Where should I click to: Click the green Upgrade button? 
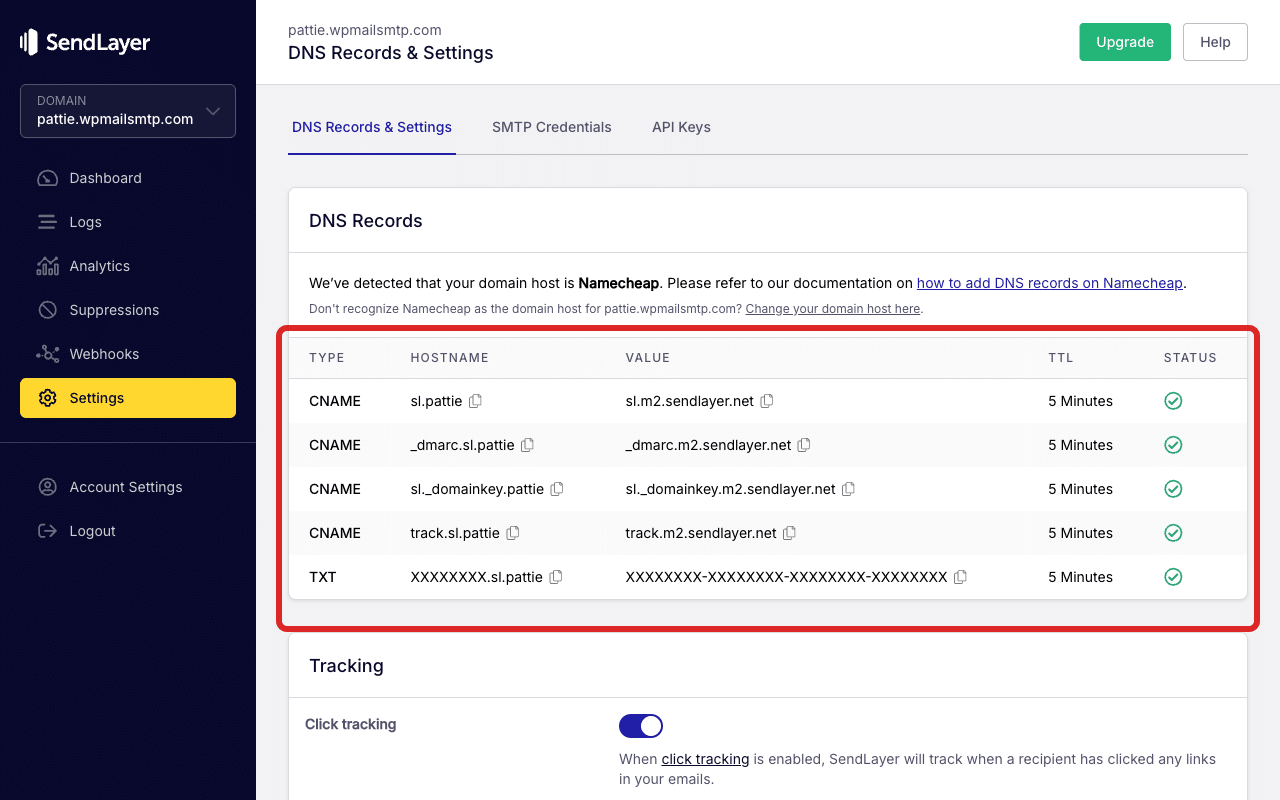[1125, 42]
